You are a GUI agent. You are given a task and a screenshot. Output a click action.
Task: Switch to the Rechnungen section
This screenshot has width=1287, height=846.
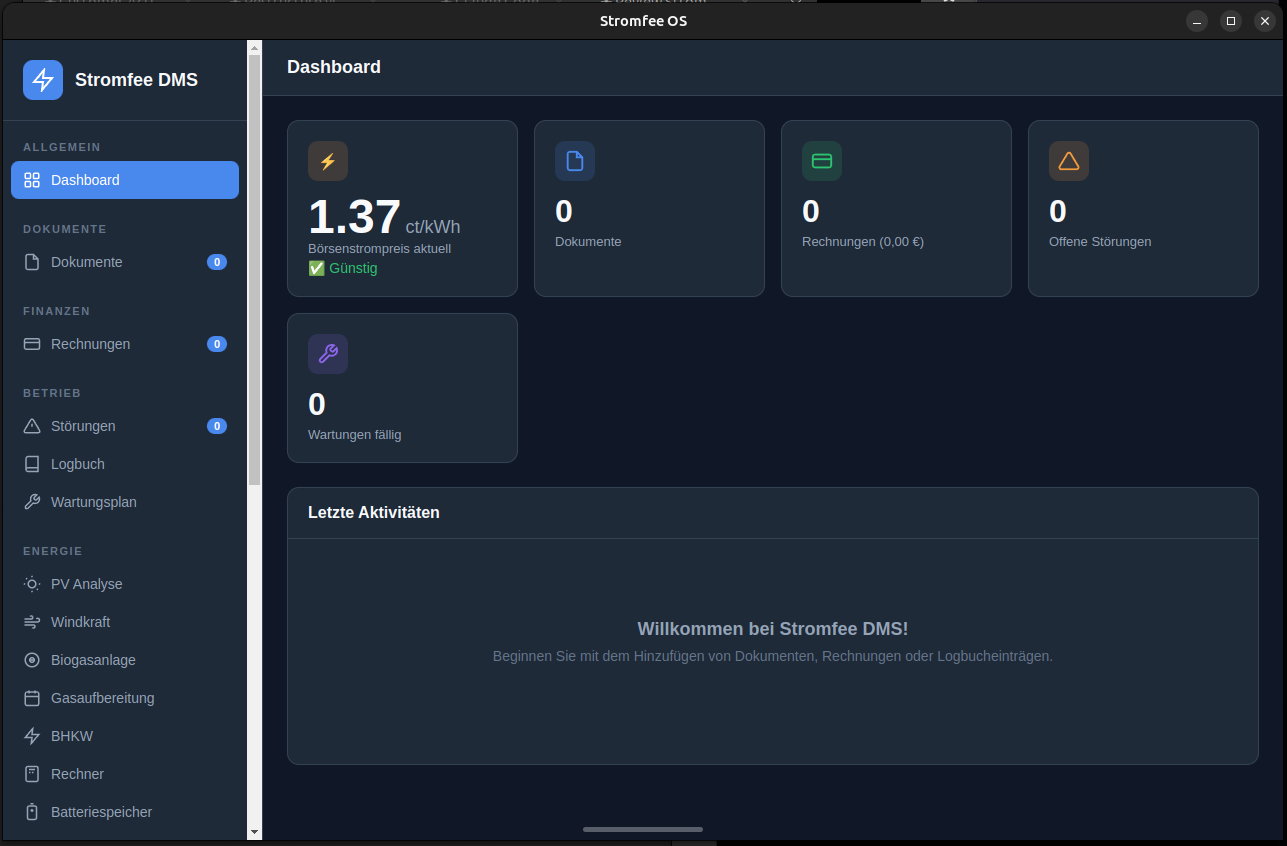[91, 344]
